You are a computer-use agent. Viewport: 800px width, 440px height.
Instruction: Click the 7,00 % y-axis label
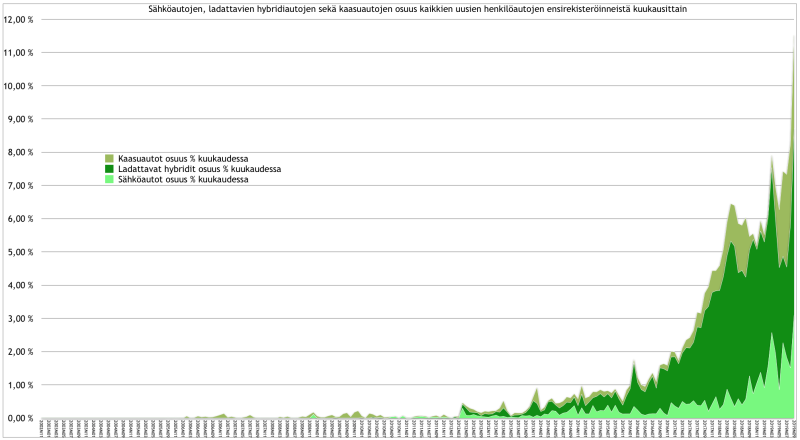[x=21, y=186]
